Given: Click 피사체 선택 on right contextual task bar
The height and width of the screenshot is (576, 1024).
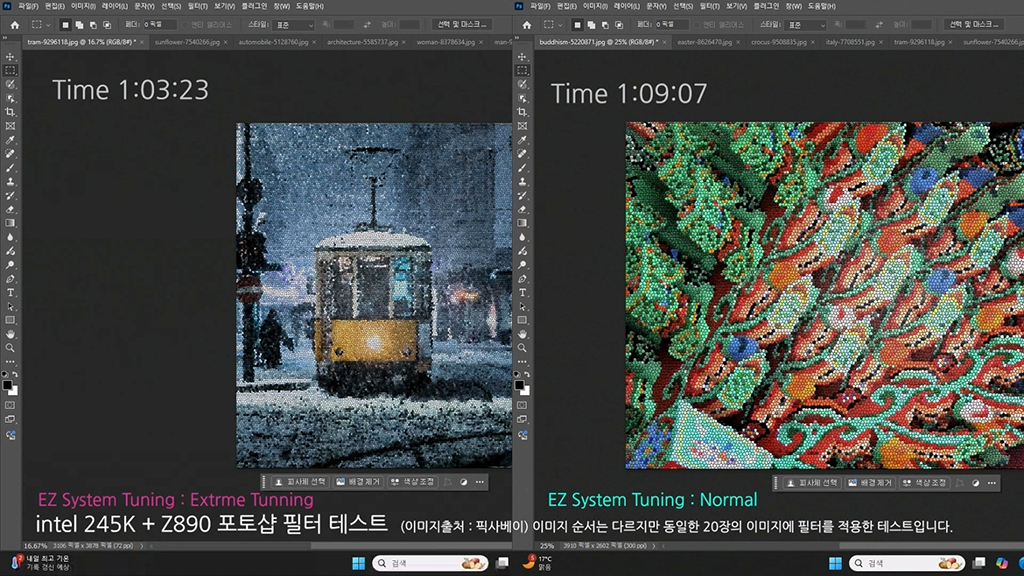Looking at the screenshot, I should click(x=812, y=483).
